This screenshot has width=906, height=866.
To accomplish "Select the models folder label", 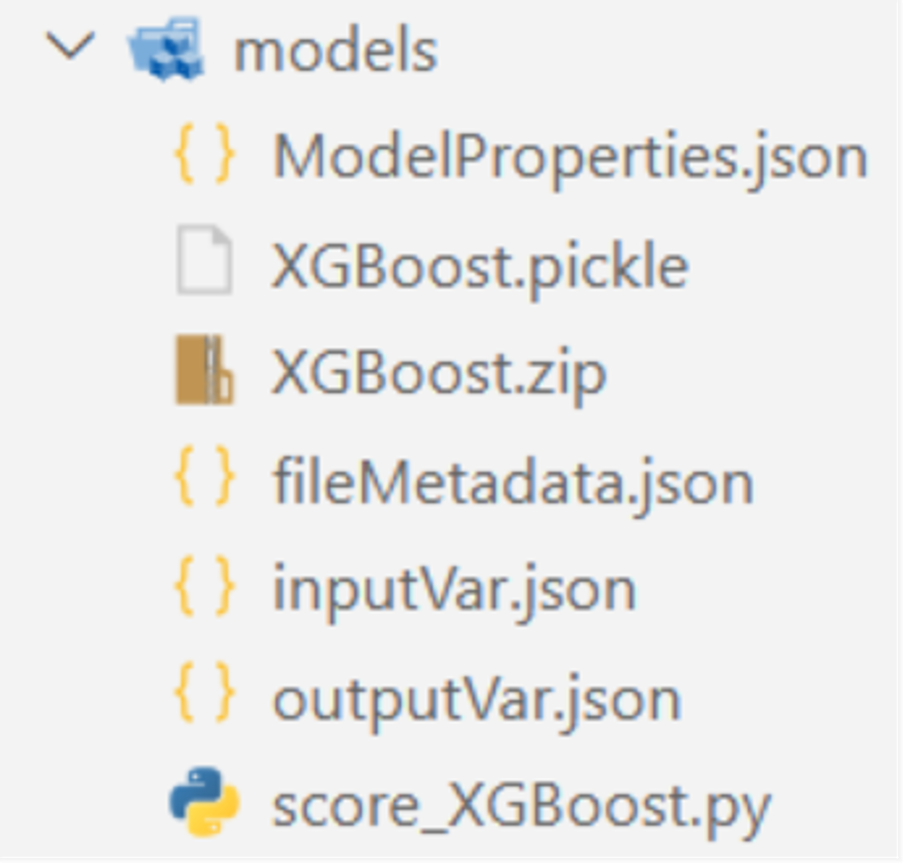I will point(335,51).
